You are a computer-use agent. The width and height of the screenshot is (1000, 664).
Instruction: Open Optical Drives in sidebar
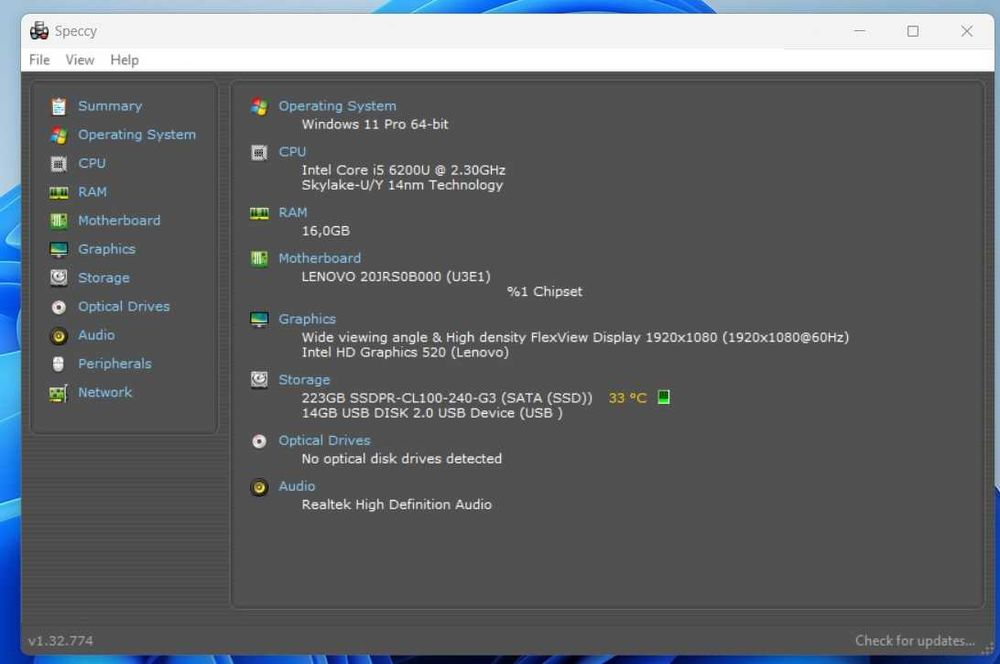click(124, 307)
